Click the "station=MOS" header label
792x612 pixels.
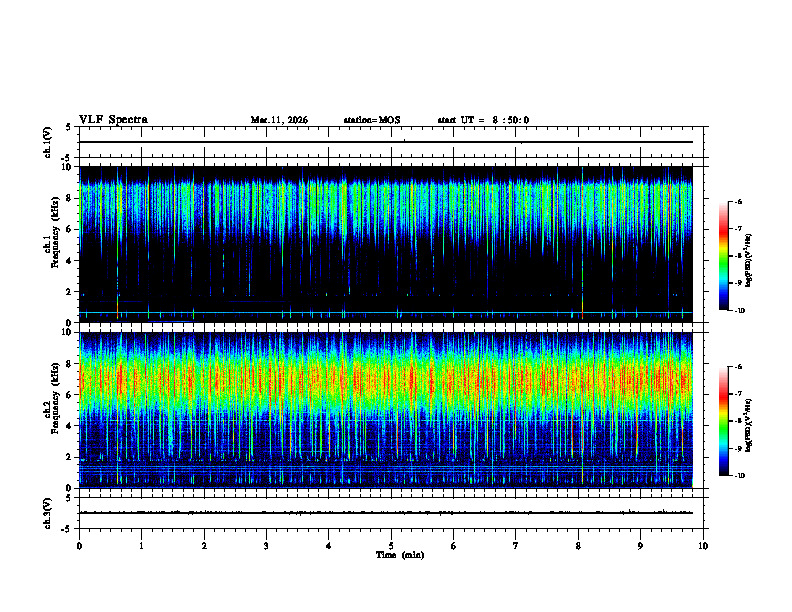(x=372, y=120)
